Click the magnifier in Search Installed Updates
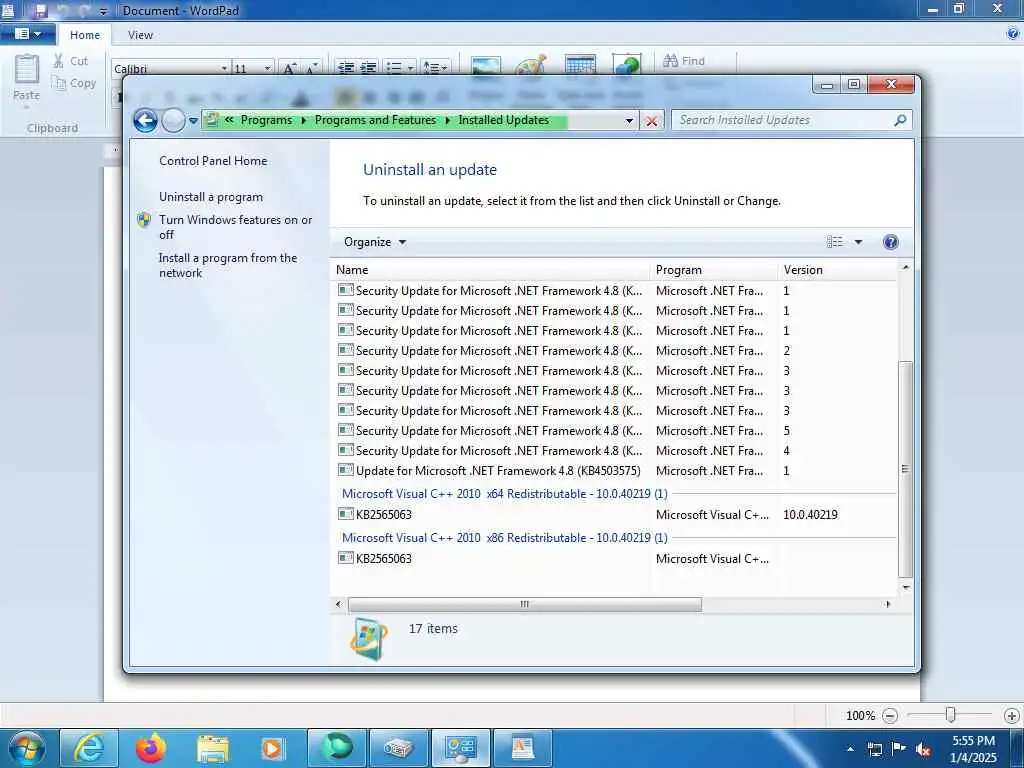Viewport: 1024px width, 768px height. point(900,120)
